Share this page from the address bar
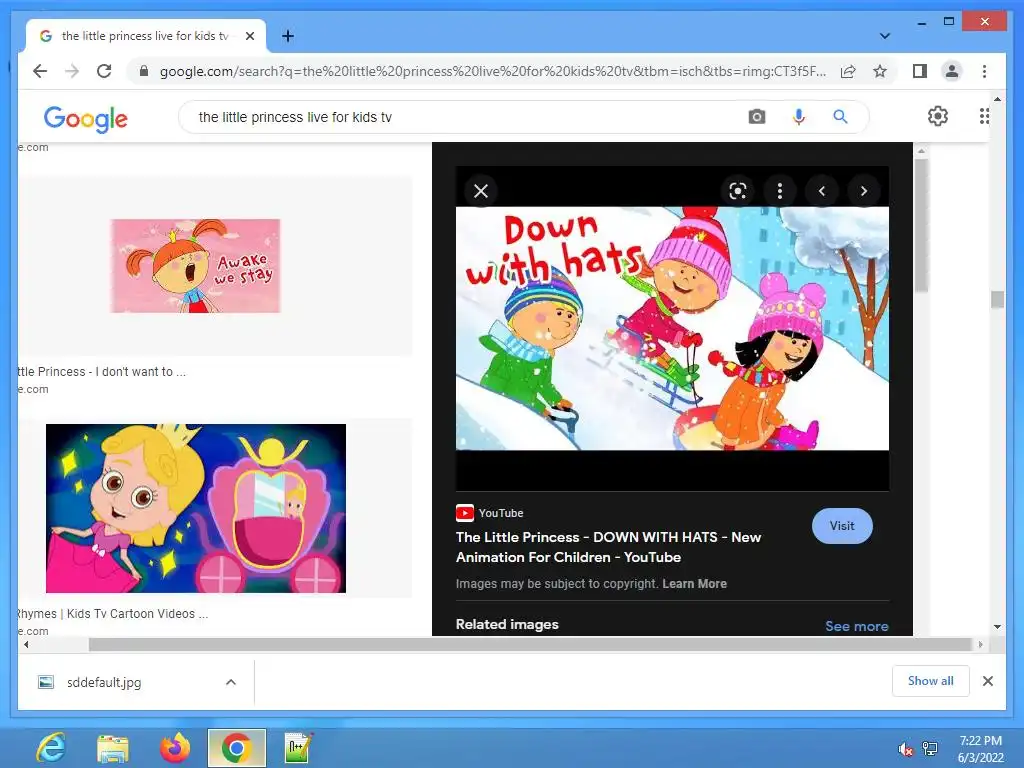1024x768 pixels. pyautogui.click(x=848, y=71)
